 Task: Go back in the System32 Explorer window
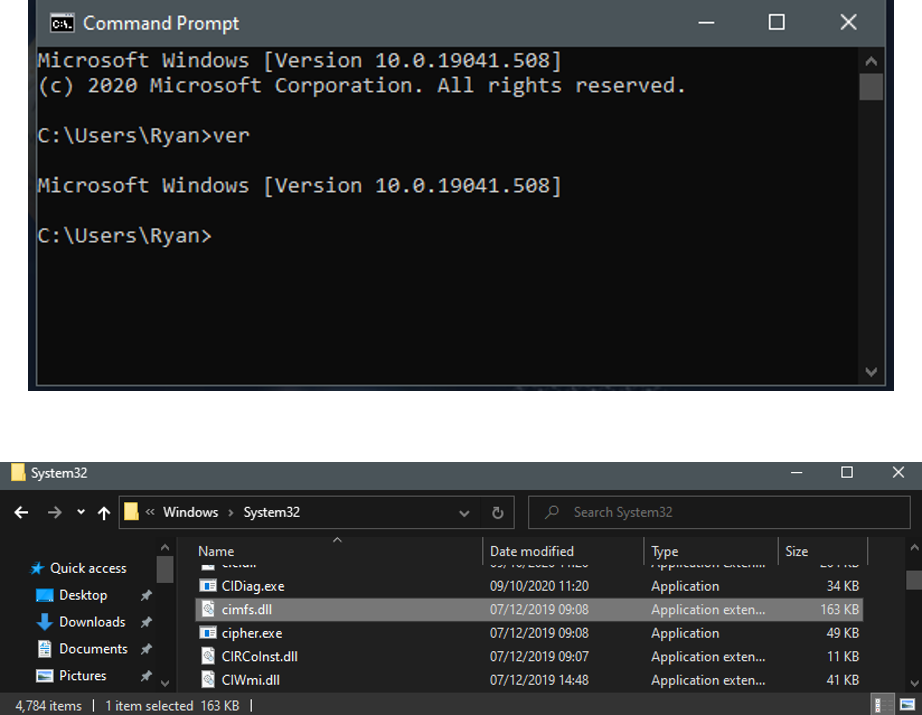[x=21, y=513]
